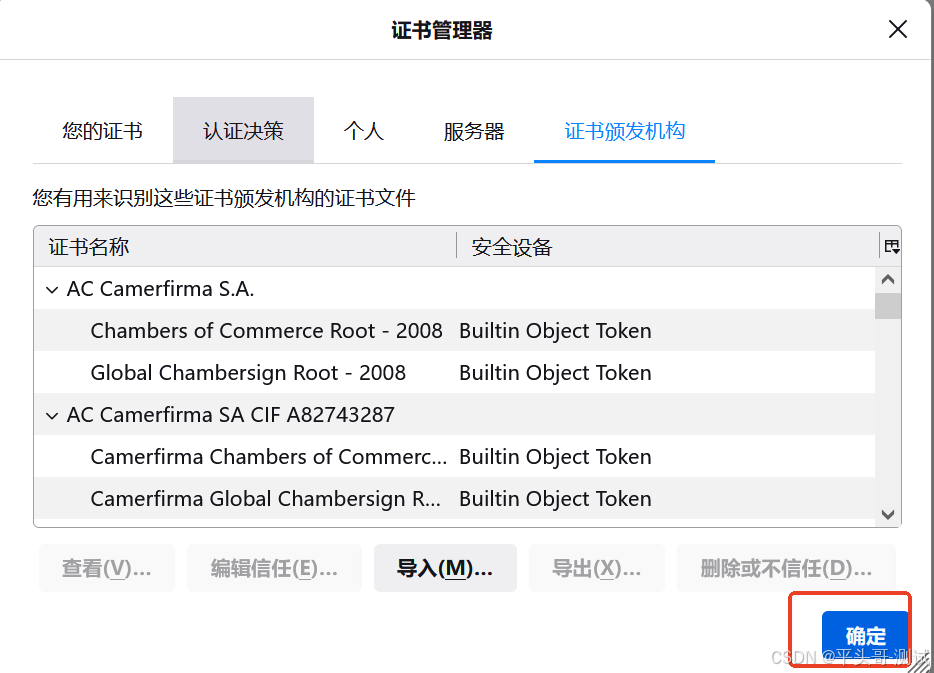Click the 删除或不信任(D)... button
This screenshot has height=673, width=934.
coord(786,568)
